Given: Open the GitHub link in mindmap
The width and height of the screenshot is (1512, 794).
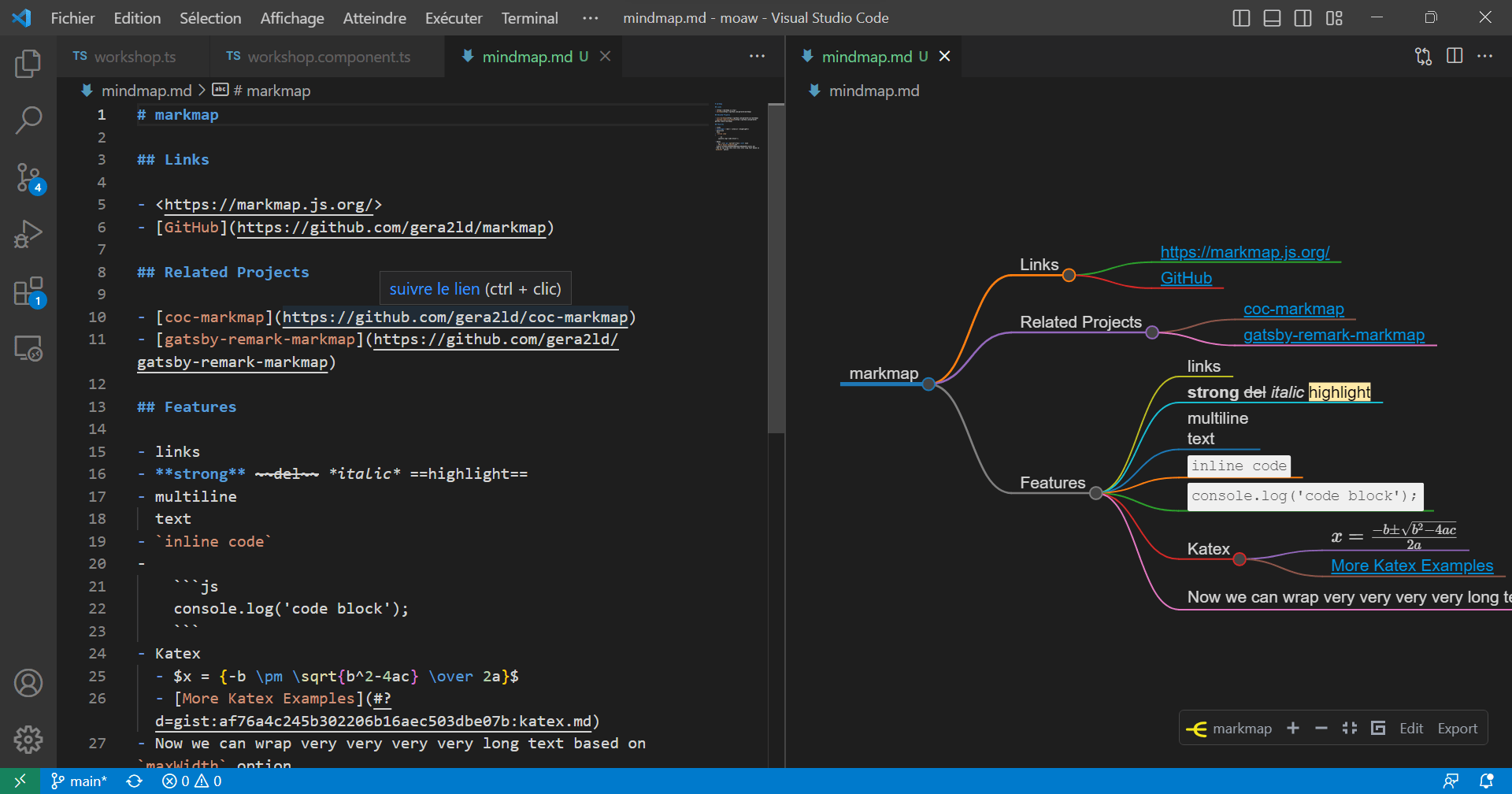Looking at the screenshot, I should [x=1186, y=278].
